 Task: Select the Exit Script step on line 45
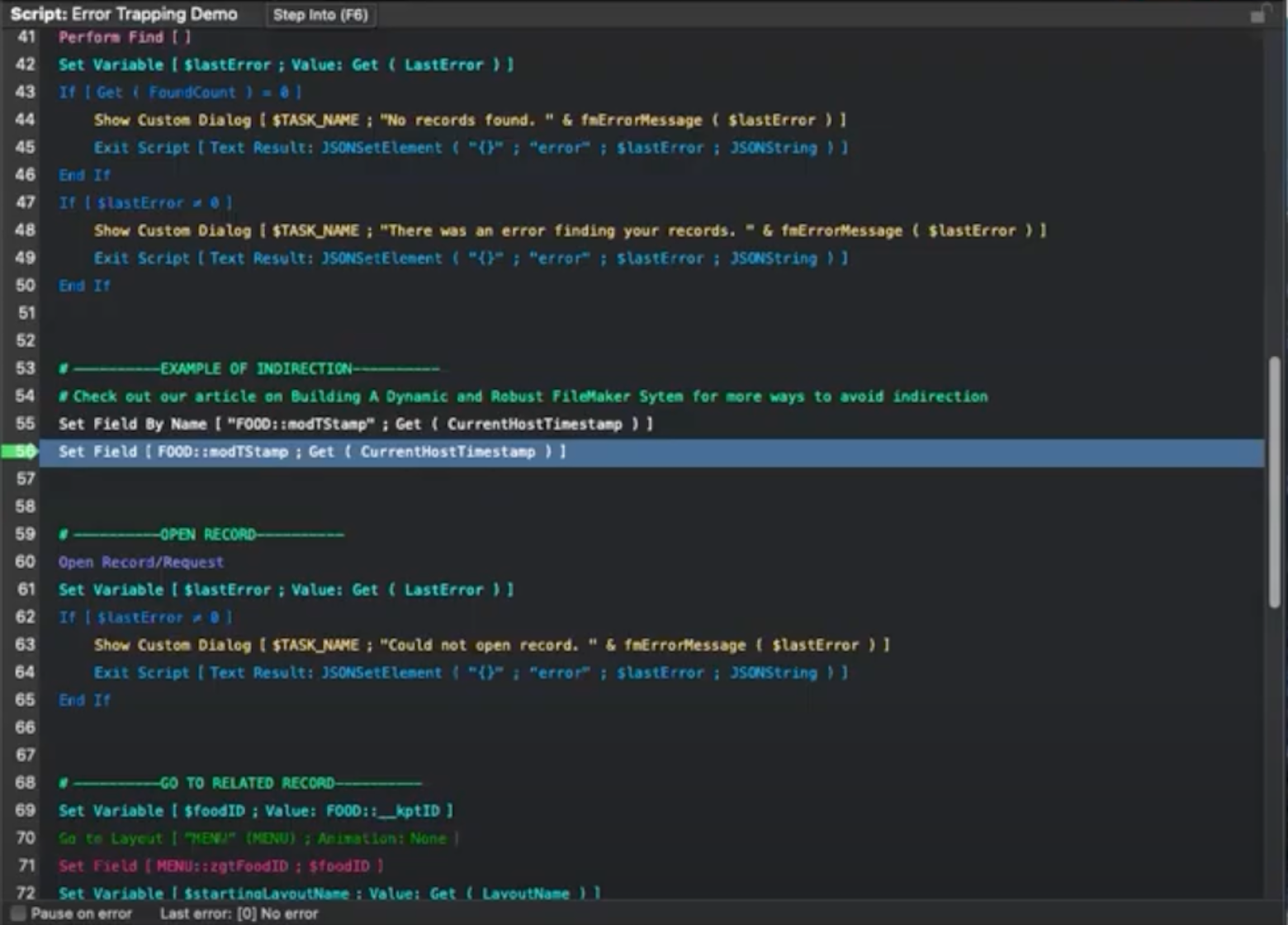pos(651,148)
